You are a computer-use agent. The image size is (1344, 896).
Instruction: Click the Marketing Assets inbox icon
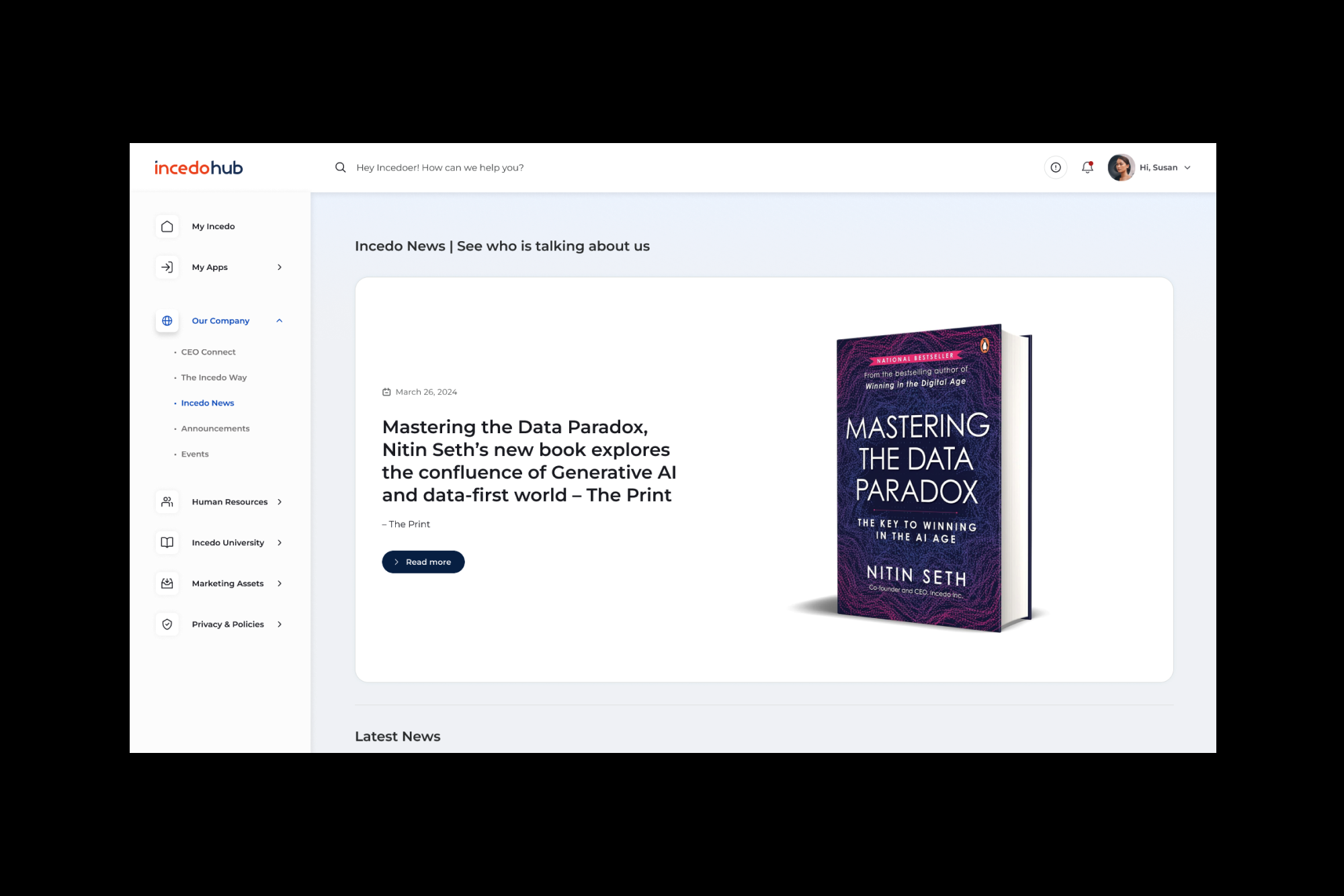[x=167, y=584]
